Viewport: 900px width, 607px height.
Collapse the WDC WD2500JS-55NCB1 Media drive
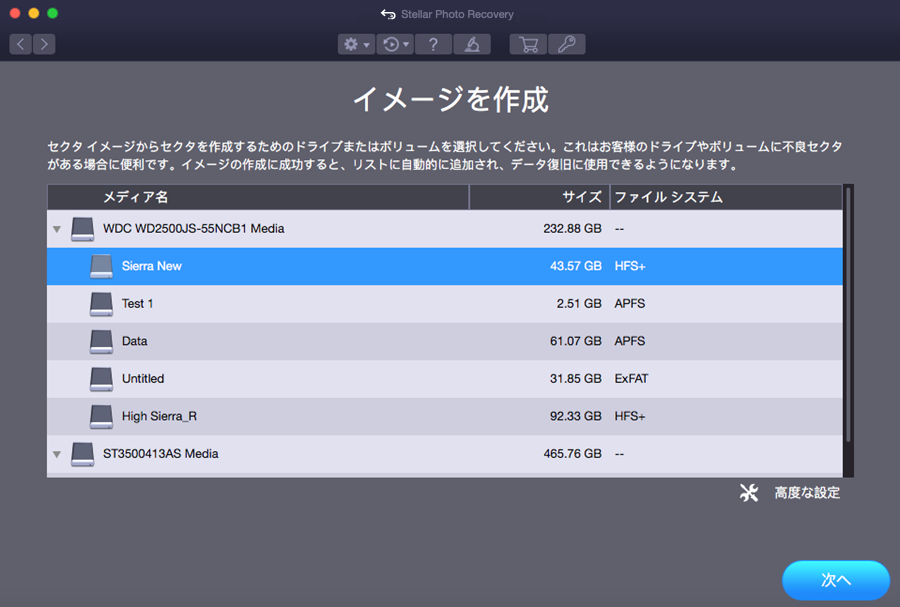coord(57,229)
